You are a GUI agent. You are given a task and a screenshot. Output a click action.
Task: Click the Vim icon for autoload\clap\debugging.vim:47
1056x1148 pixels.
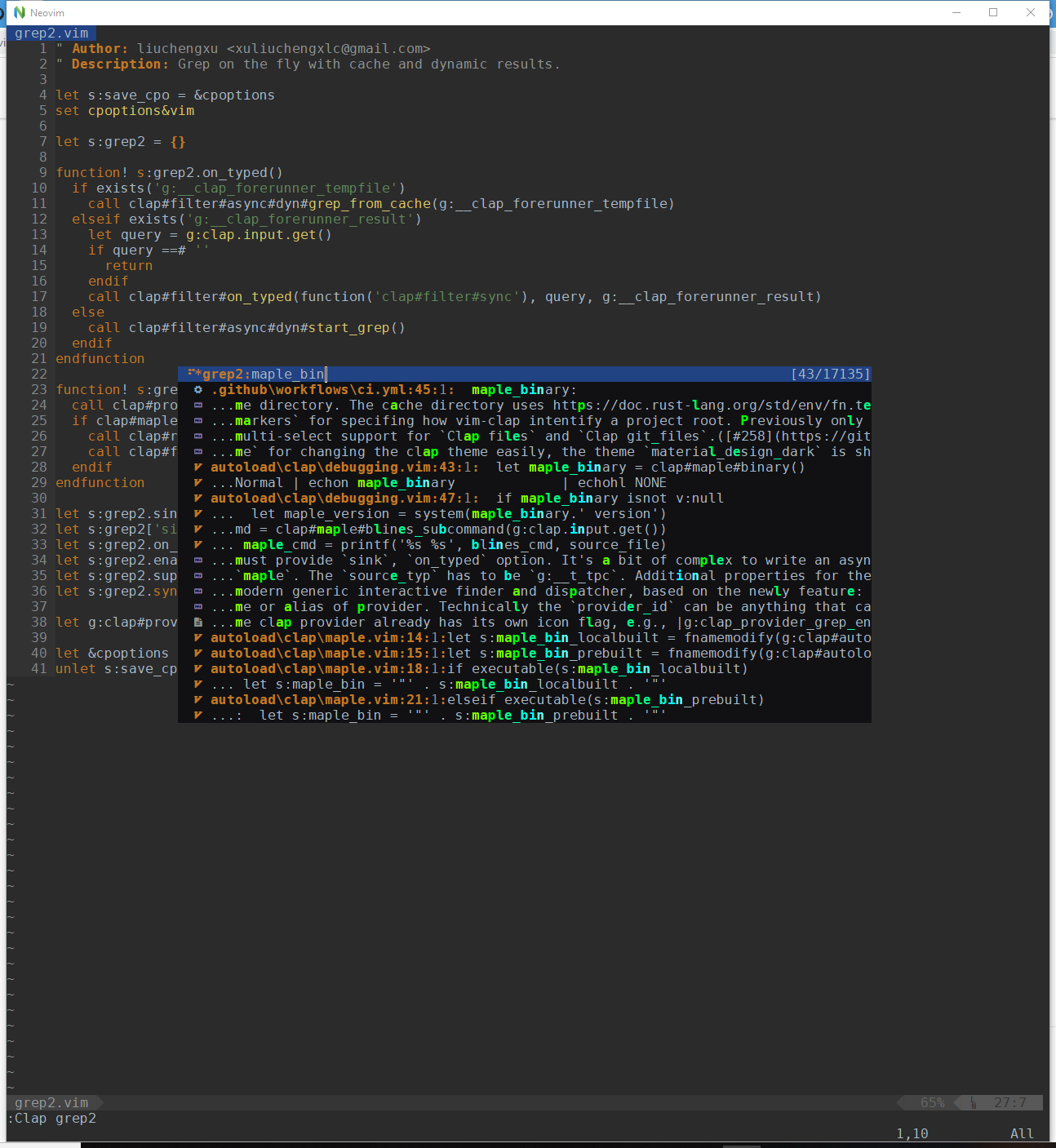(x=197, y=498)
